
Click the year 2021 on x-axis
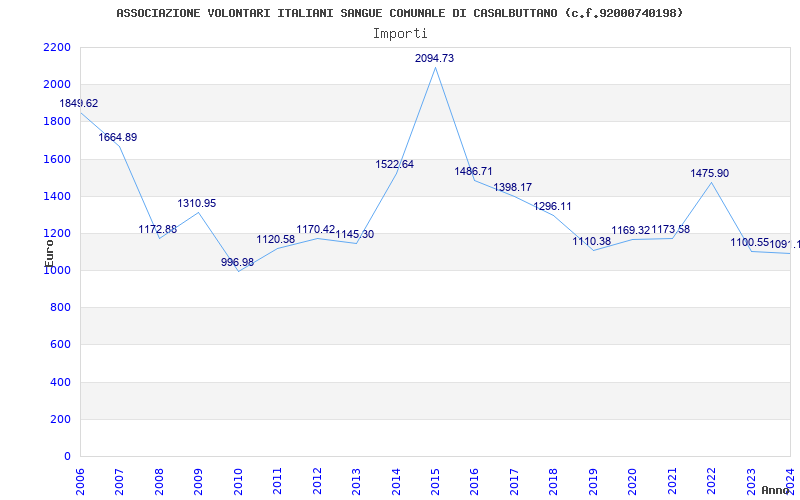(672, 481)
